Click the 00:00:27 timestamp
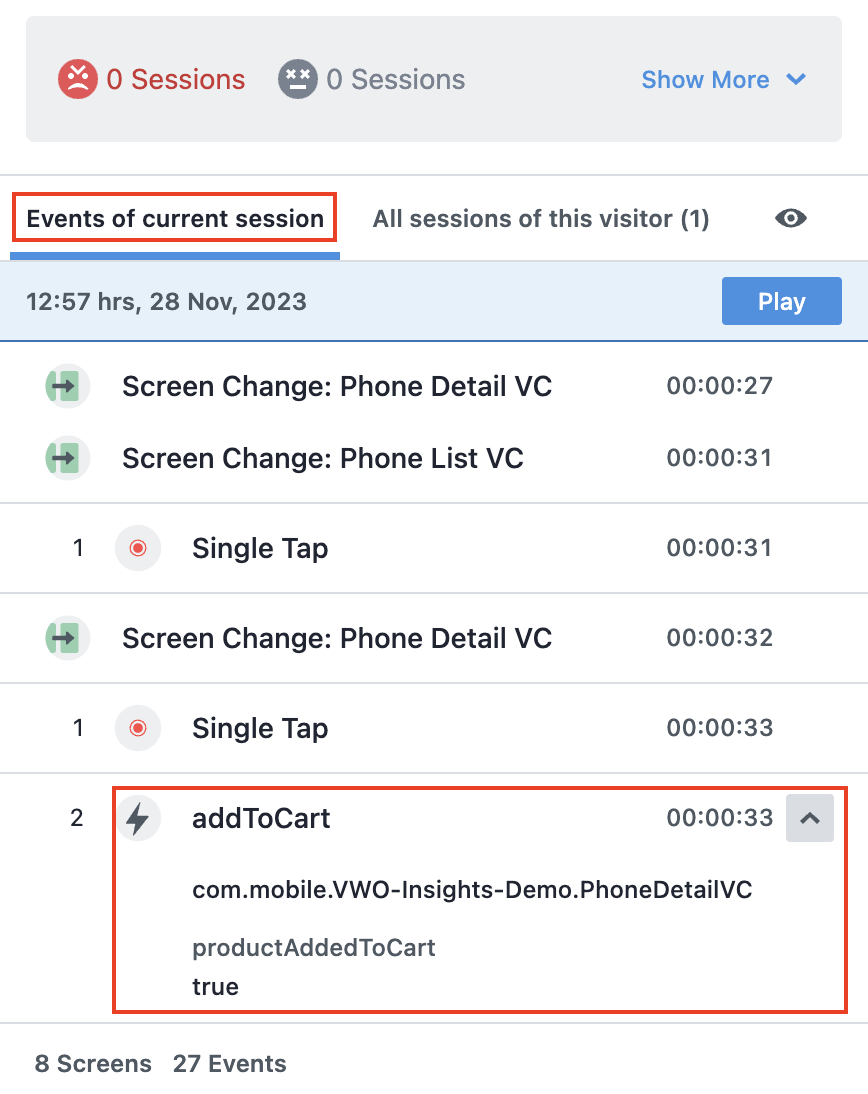This screenshot has height=1094, width=868. 719,386
